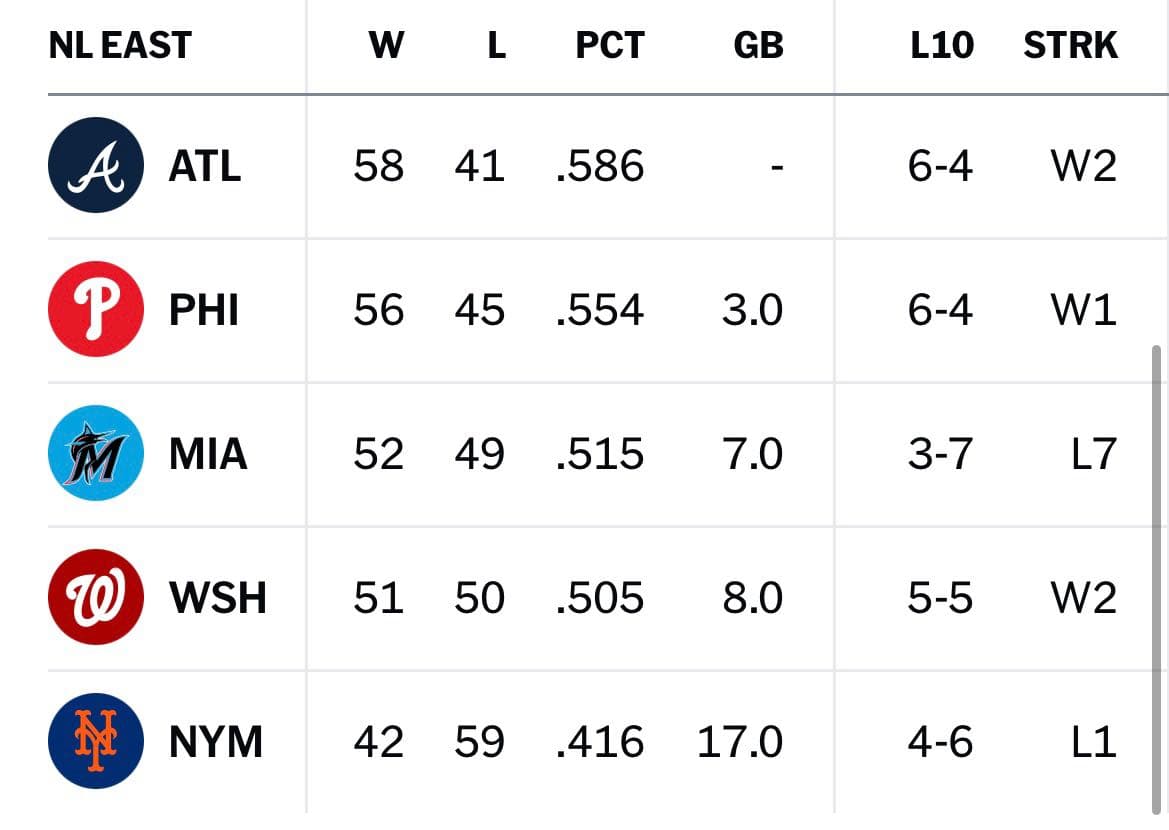Go to the MIA team page

coord(208,453)
